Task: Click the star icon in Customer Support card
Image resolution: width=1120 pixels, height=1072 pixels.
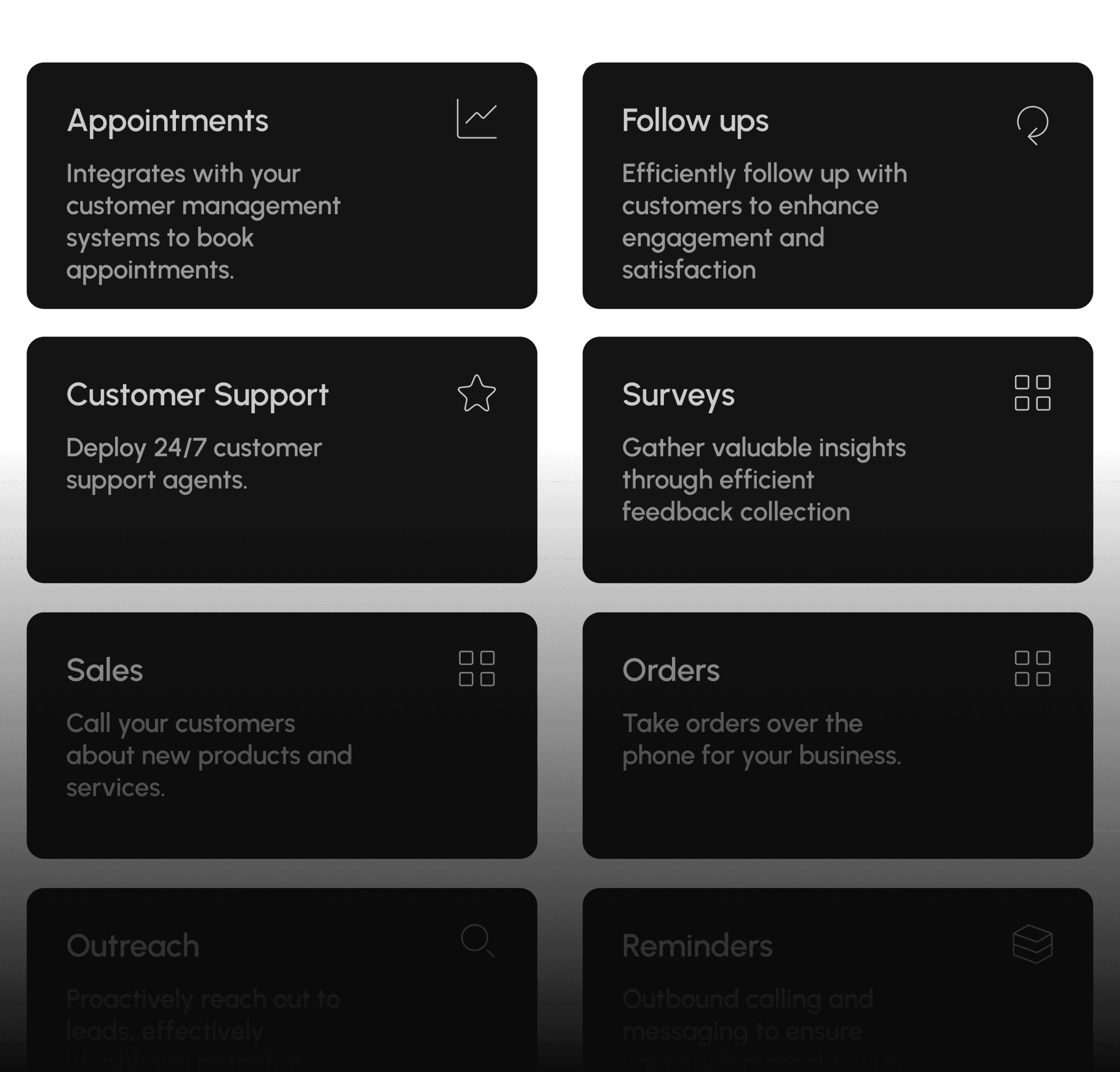Action: (x=477, y=393)
